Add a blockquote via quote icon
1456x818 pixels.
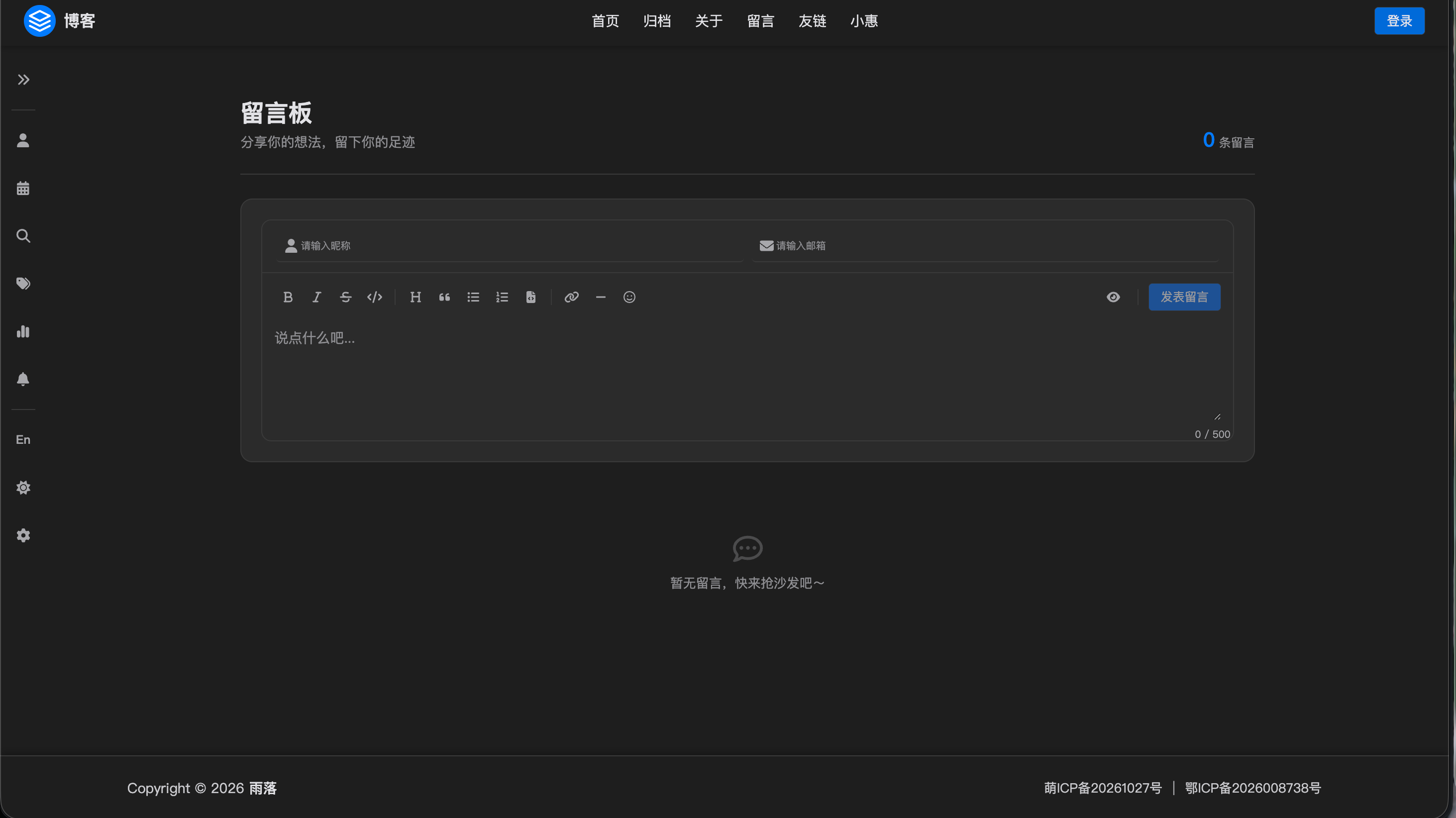444,297
